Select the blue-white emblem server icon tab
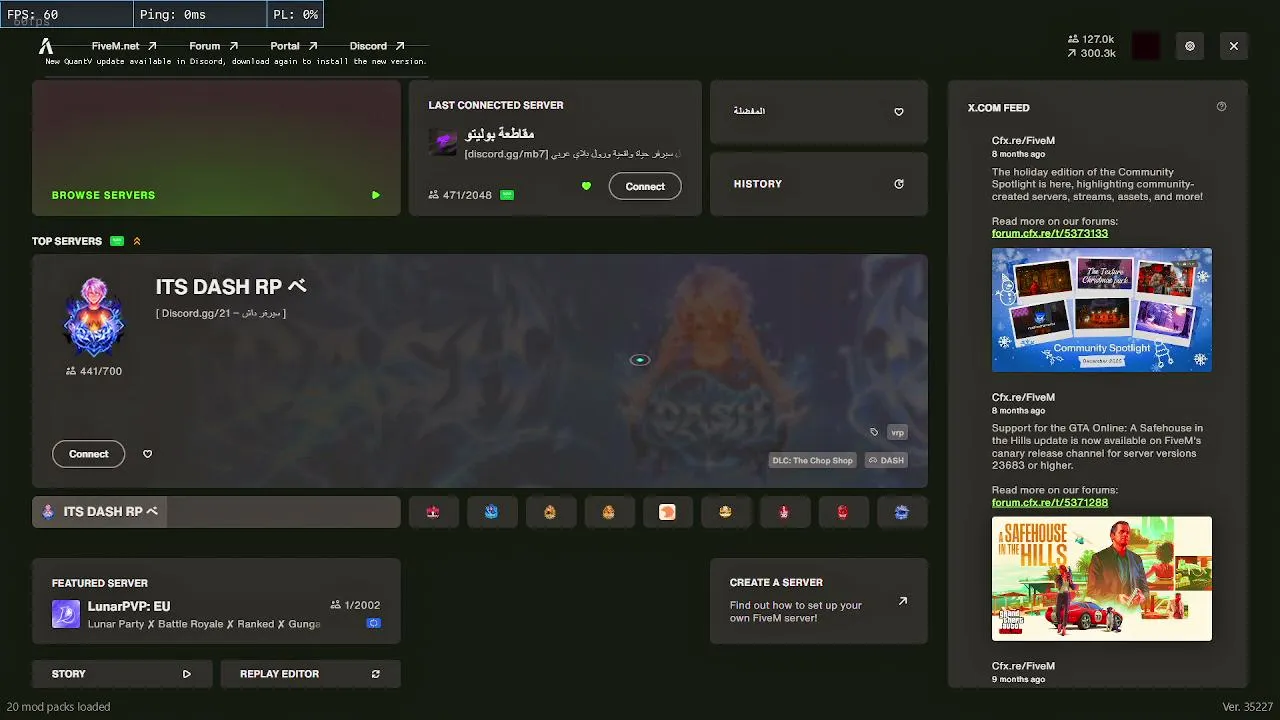Image resolution: width=1280 pixels, height=720 pixels. point(901,512)
